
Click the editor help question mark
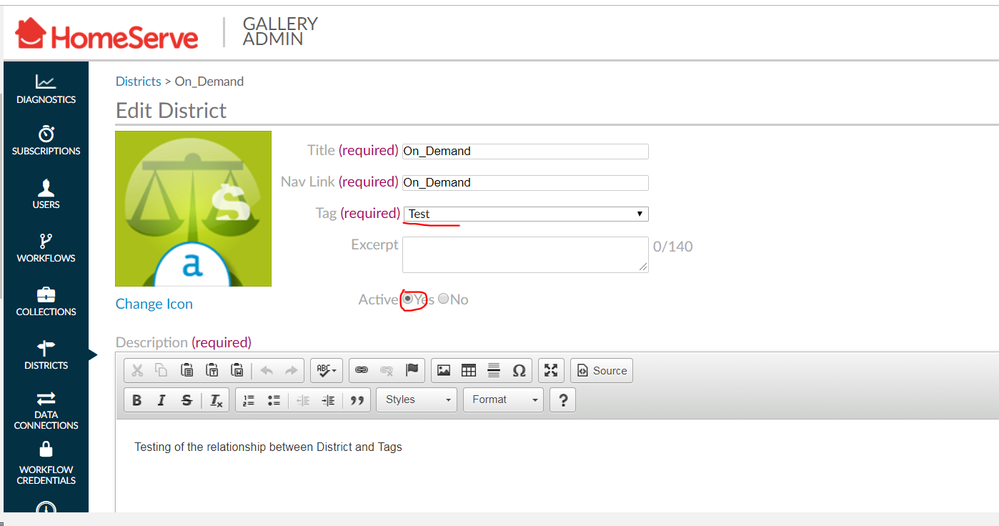(563, 400)
